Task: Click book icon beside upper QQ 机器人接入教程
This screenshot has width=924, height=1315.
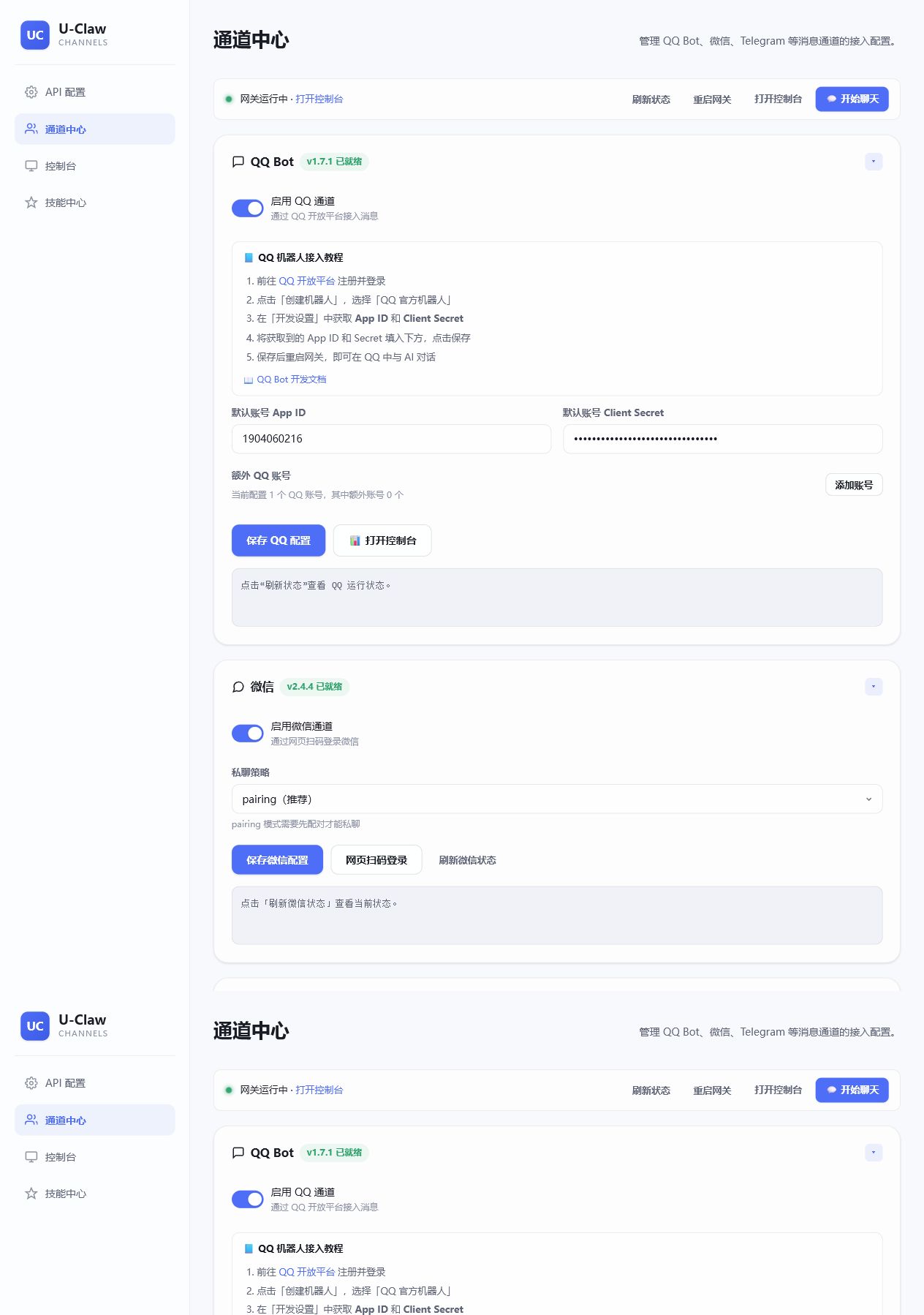Action: 249,257
